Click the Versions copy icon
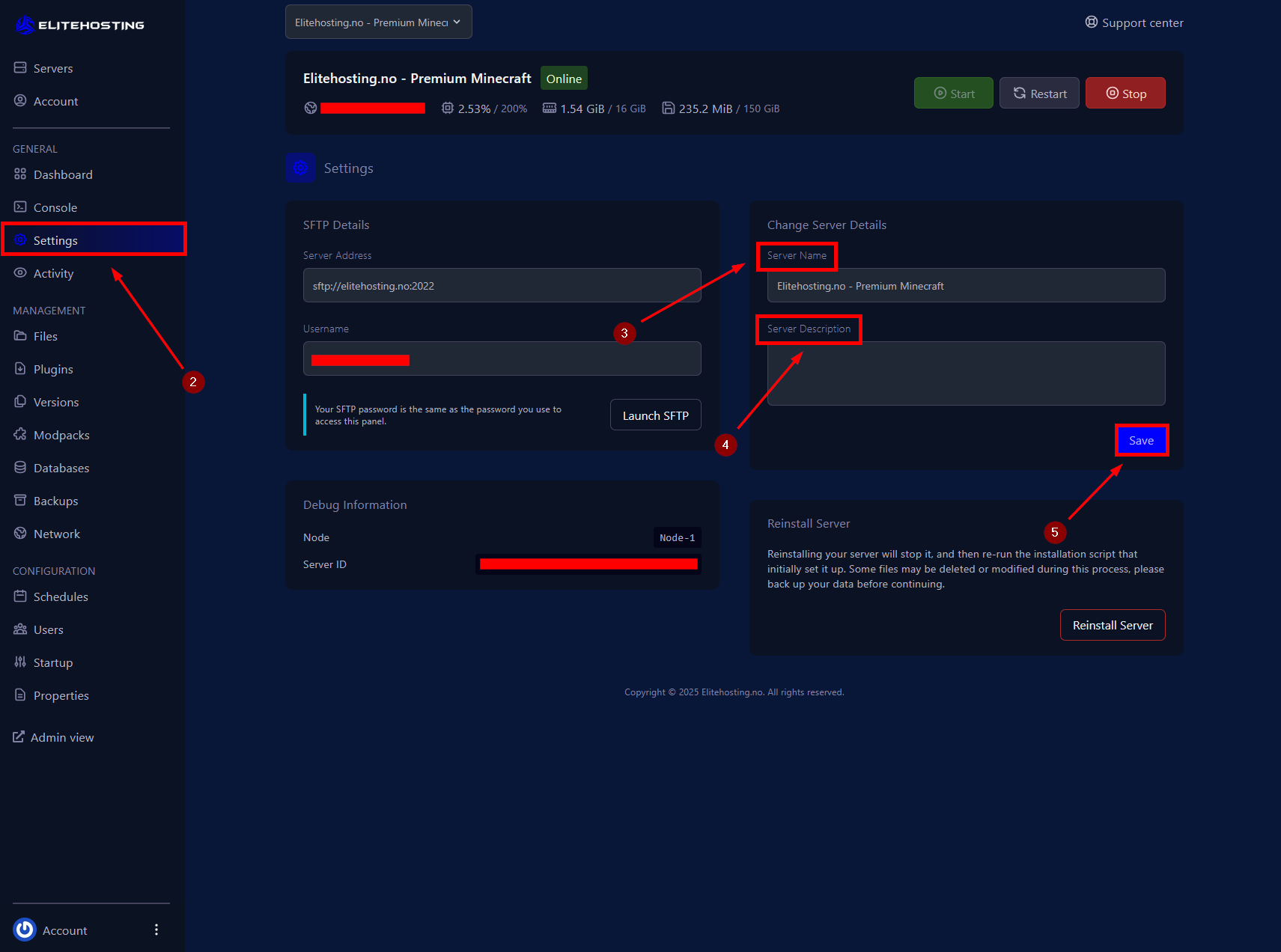This screenshot has height=952, width=1281. point(20,402)
